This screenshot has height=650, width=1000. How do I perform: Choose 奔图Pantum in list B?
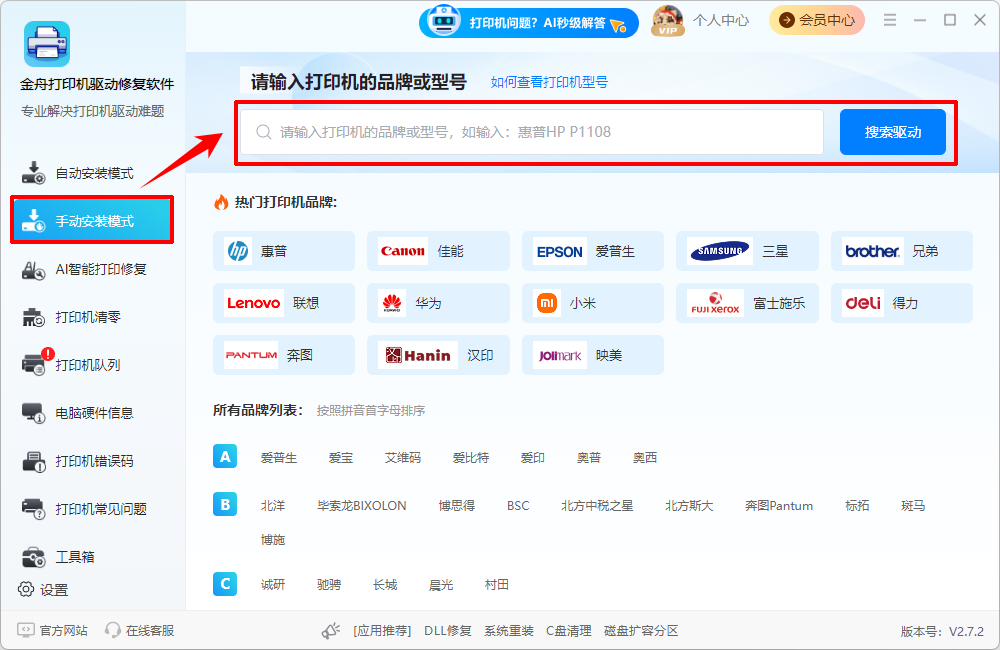(x=779, y=505)
